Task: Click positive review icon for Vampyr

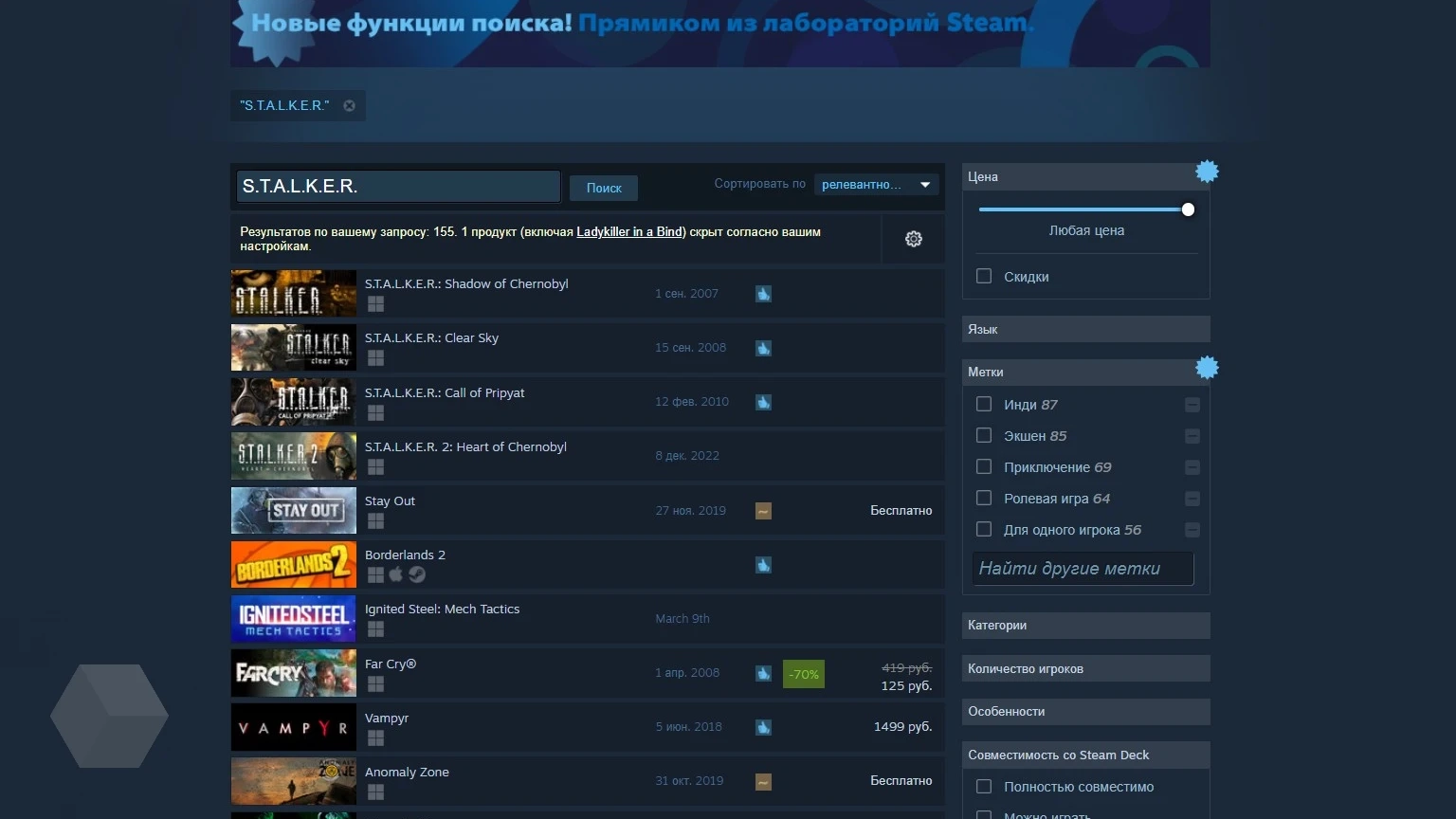Action: tap(763, 727)
